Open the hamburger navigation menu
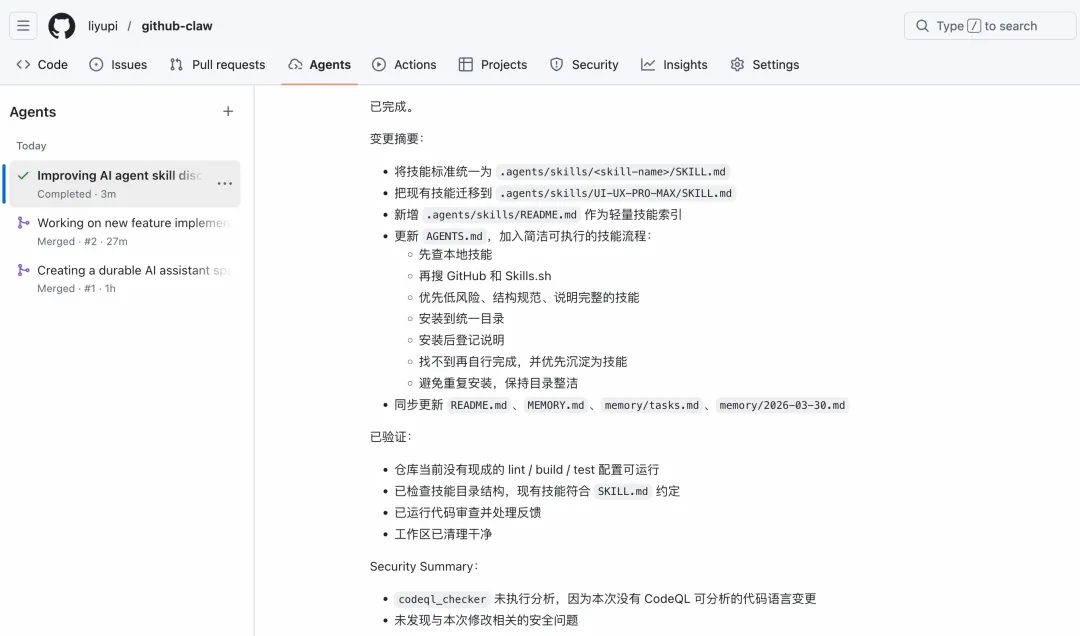The width and height of the screenshot is (1080, 636). [23, 26]
